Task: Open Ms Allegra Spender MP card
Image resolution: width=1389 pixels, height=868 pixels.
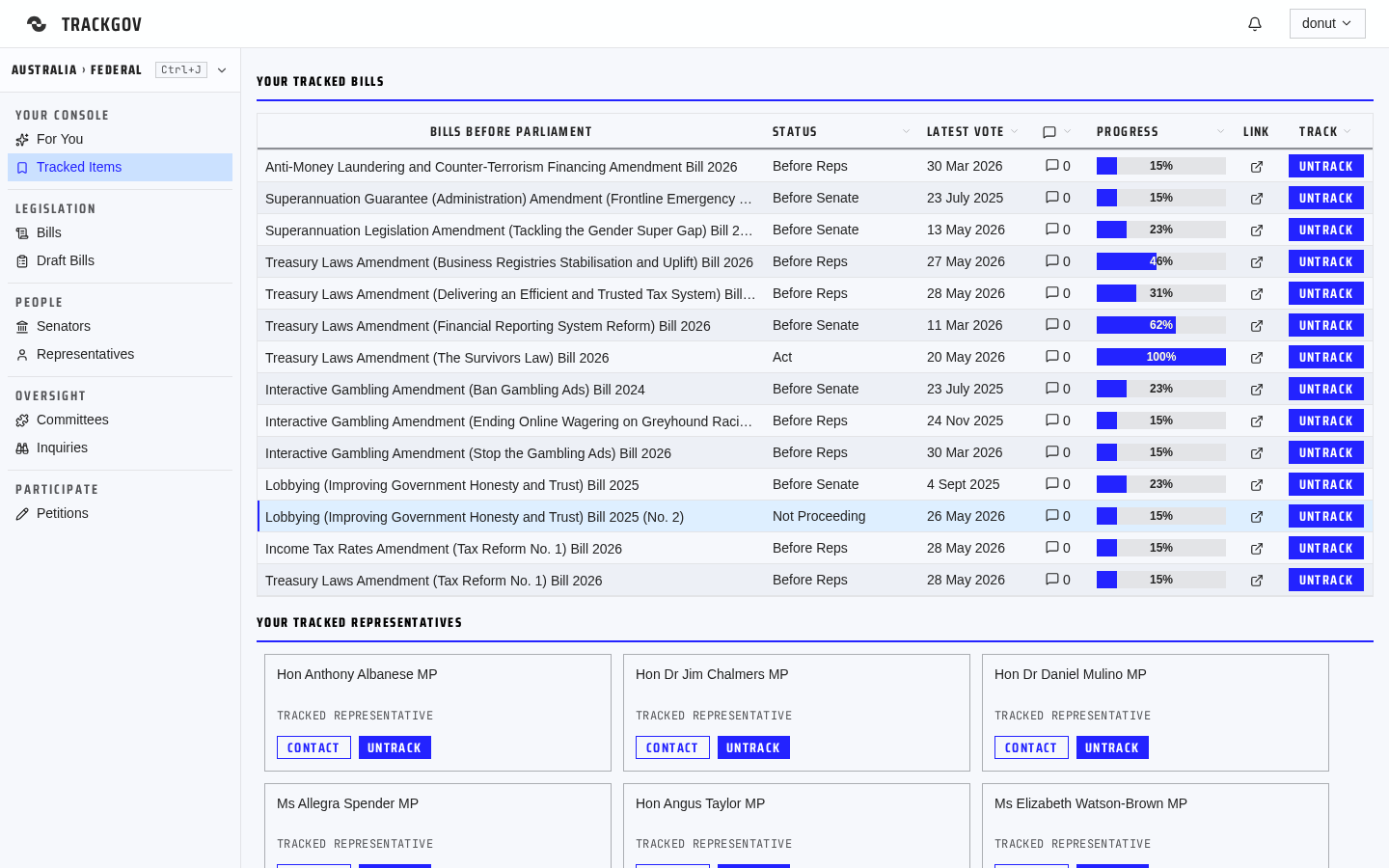Action: pos(438,826)
